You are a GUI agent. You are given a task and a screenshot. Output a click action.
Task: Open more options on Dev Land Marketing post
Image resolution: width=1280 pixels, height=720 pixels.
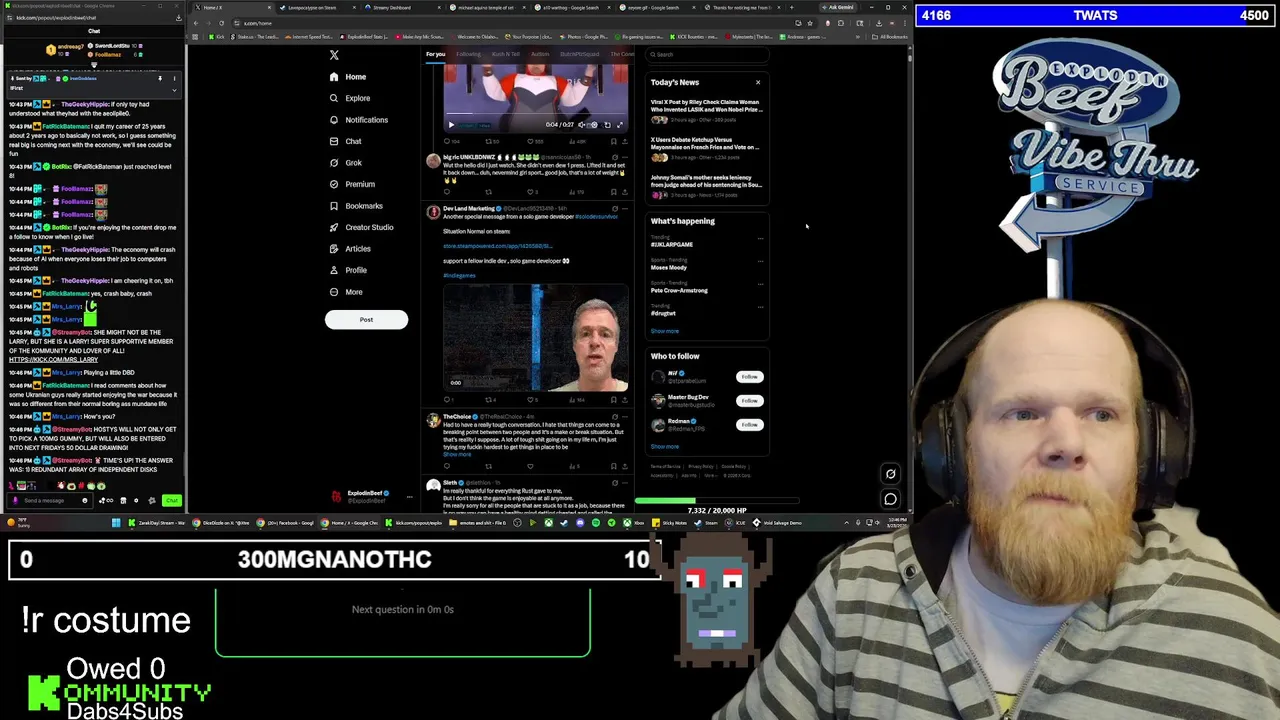point(624,209)
